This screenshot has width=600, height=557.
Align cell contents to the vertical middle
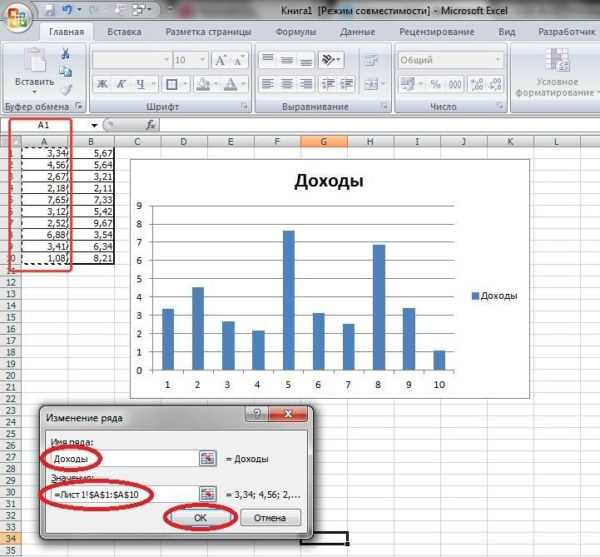pos(287,60)
